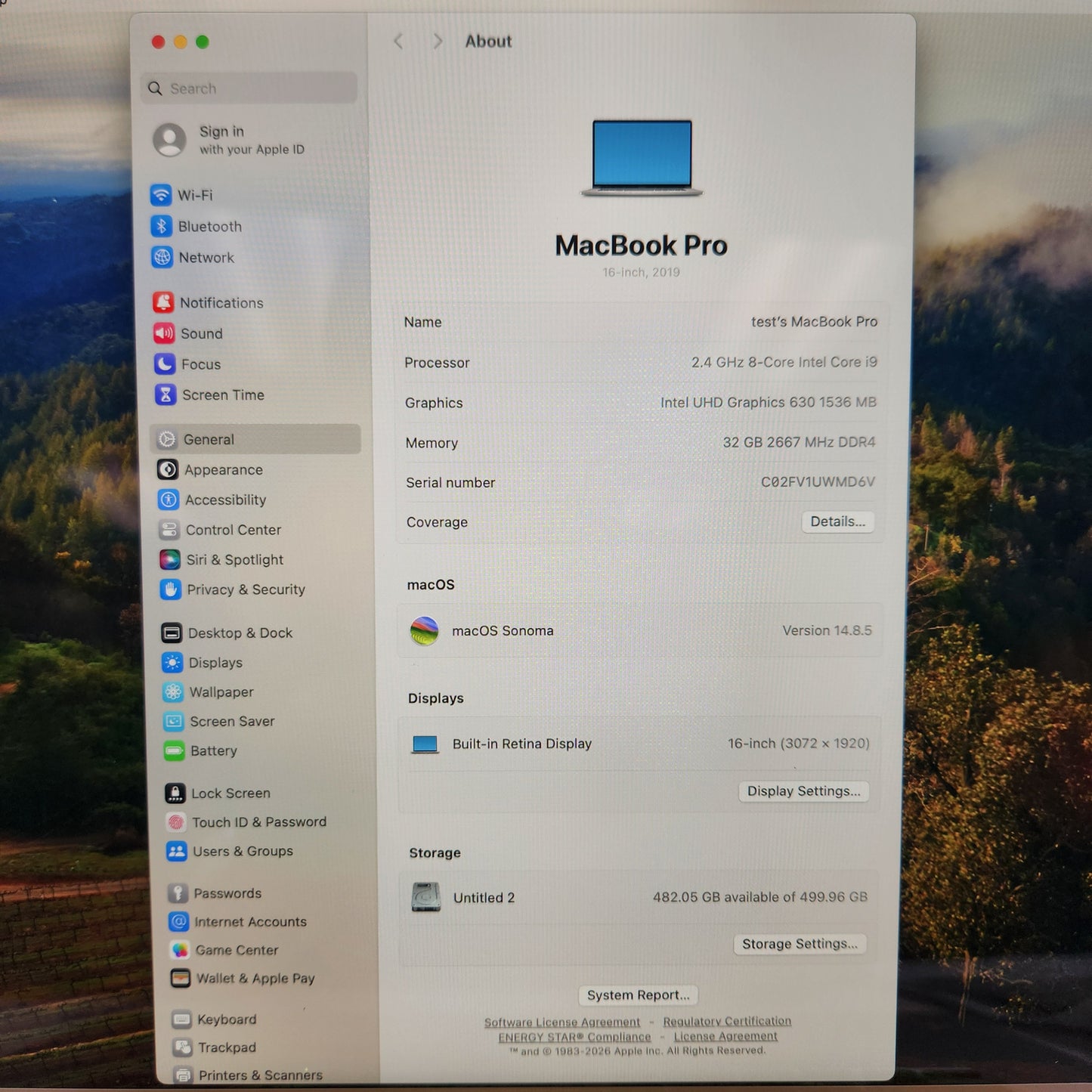Click the Wallpaper flower icon

pyautogui.click(x=173, y=691)
